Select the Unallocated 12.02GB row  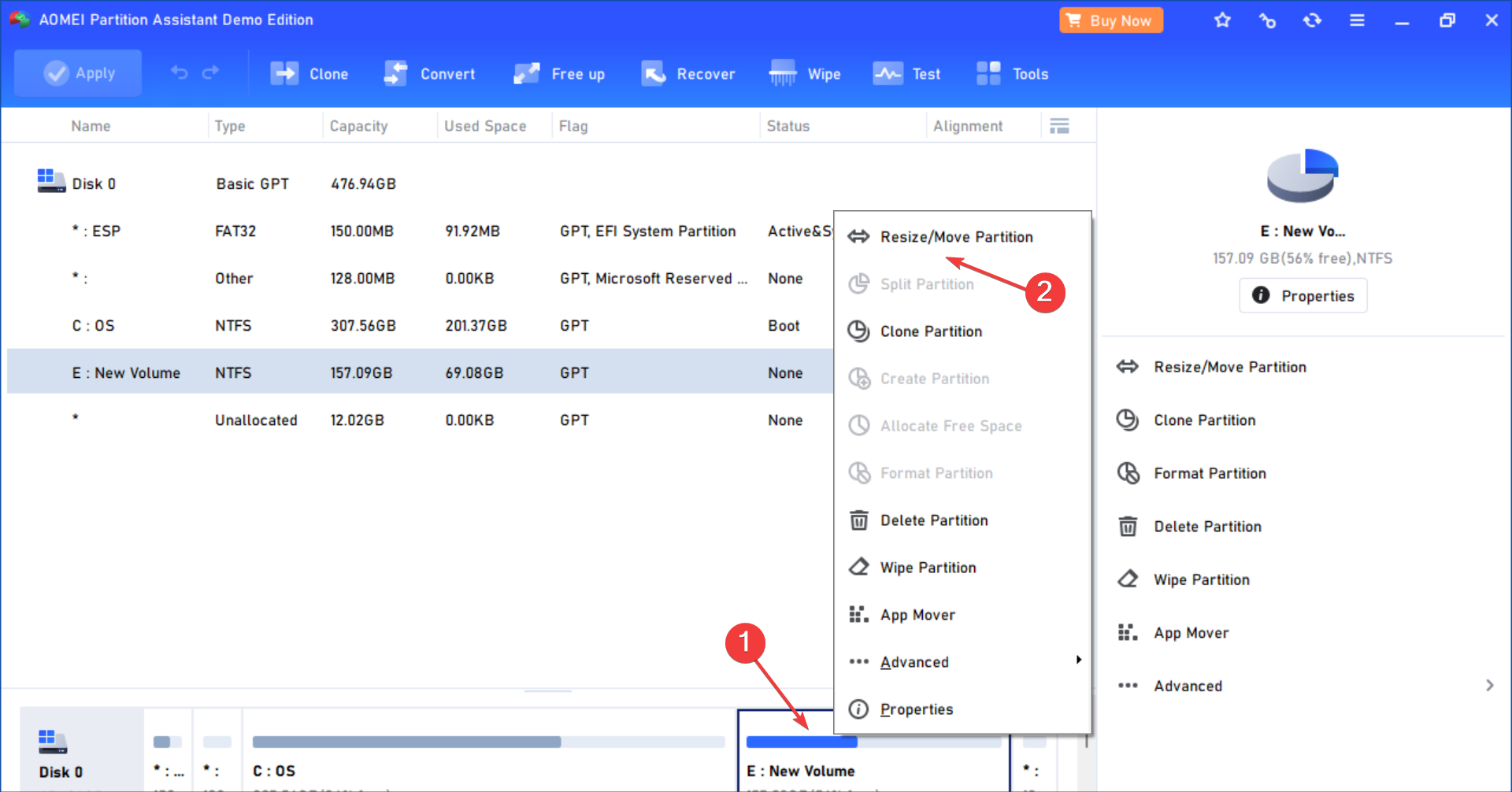[x=421, y=420]
